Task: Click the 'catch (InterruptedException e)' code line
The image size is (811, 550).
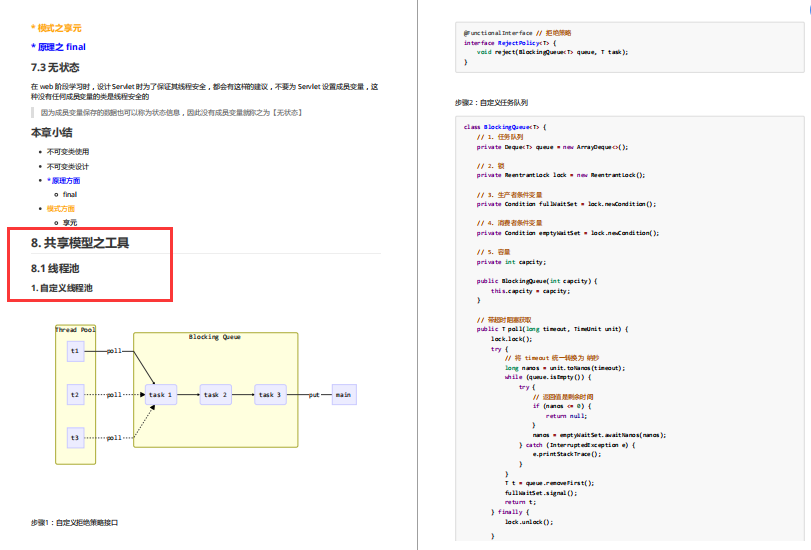Action: pyautogui.click(x=577, y=445)
